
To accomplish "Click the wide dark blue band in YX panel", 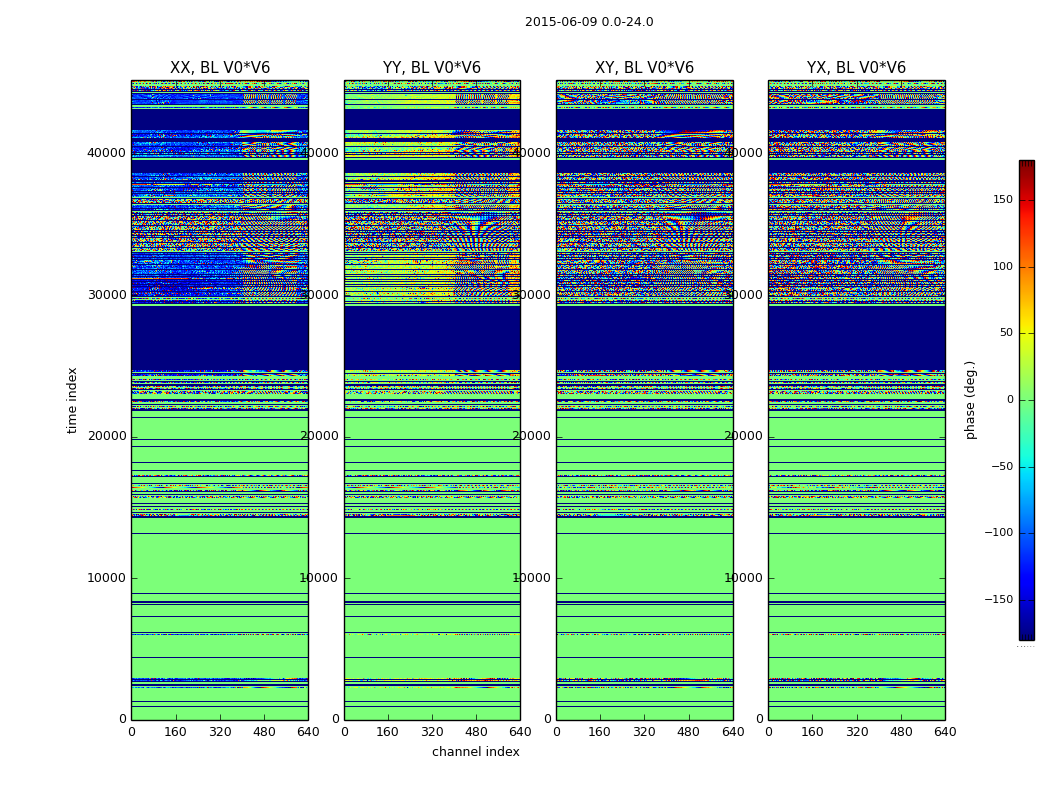I will 856,338.
